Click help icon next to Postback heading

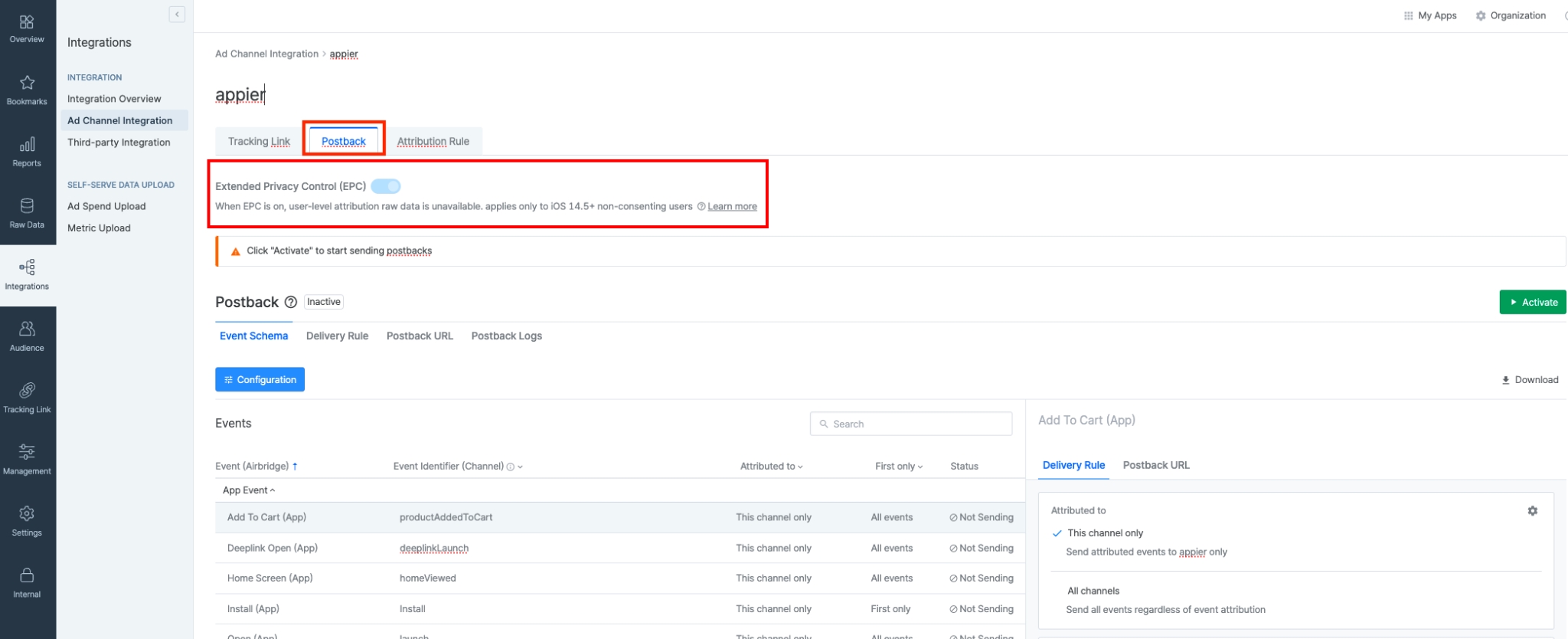[291, 303]
